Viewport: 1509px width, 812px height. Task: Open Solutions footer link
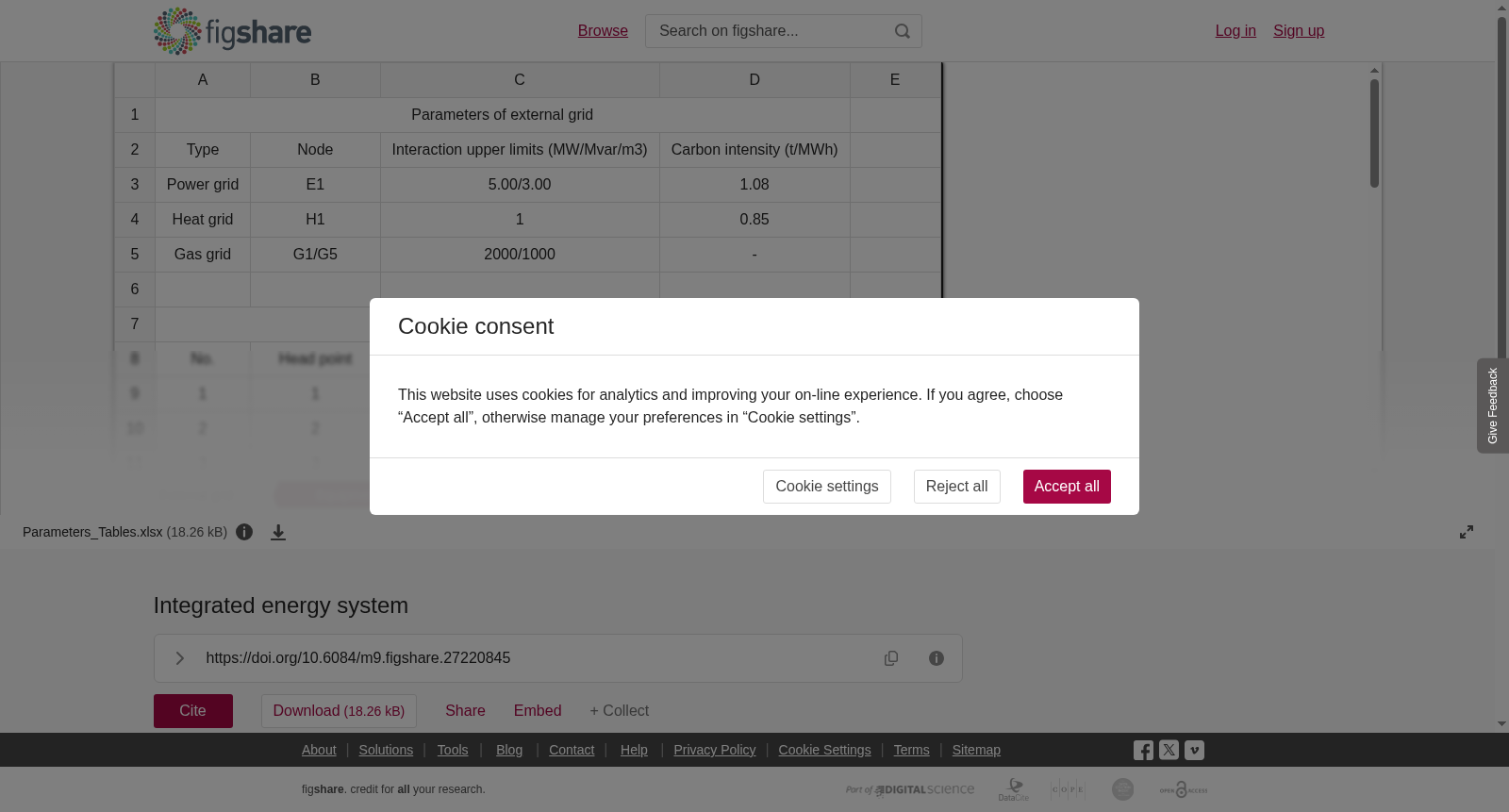(x=386, y=750)
